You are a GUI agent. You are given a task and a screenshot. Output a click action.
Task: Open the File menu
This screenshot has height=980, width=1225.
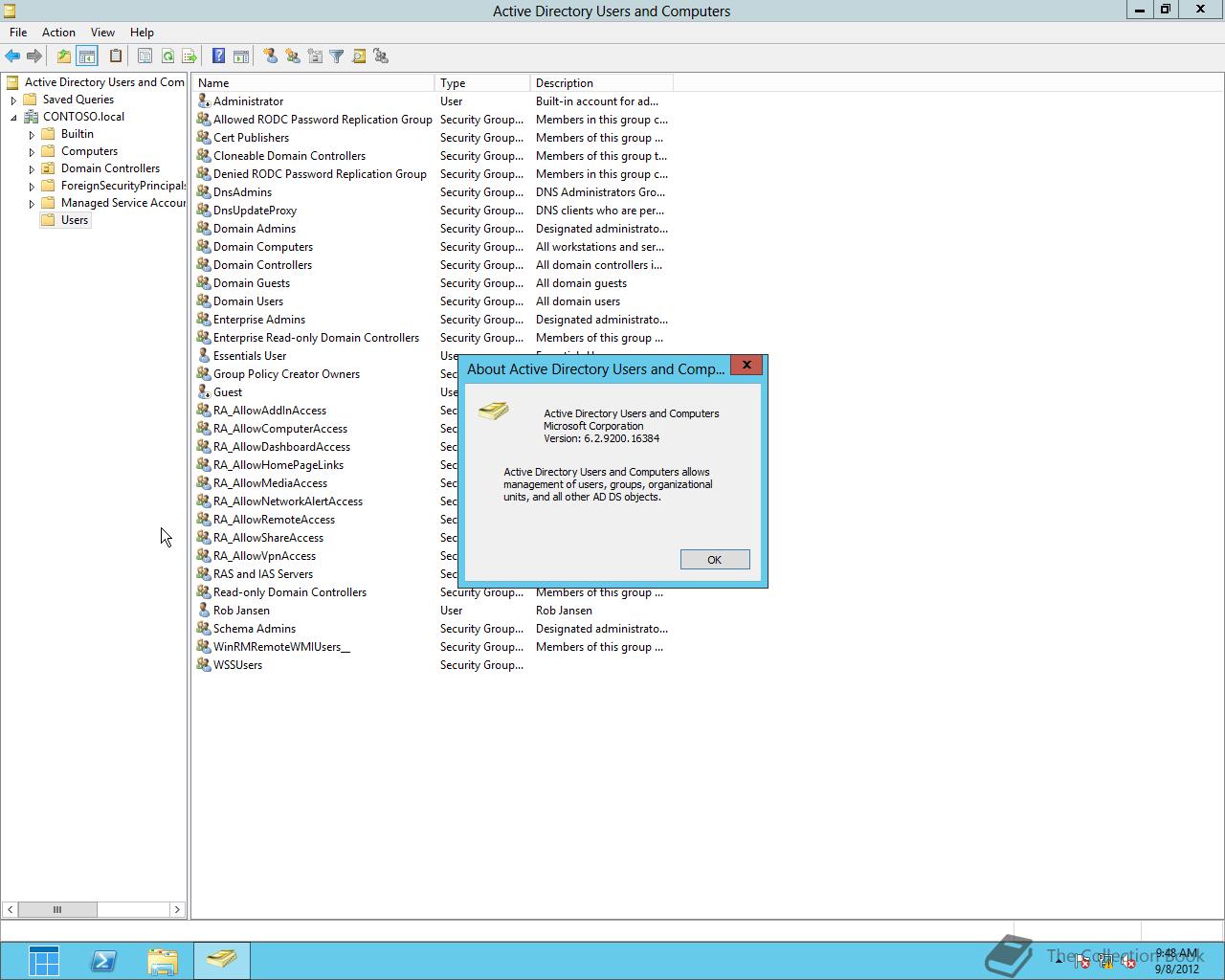coord(18,32)
